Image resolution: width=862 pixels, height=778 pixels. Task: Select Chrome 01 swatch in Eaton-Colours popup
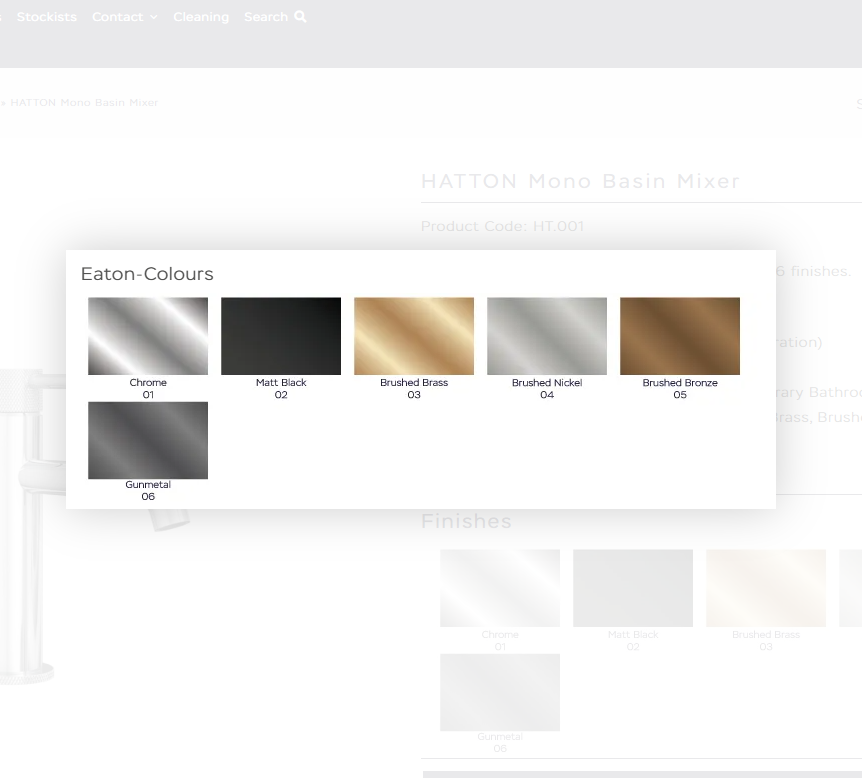(148, 336)
